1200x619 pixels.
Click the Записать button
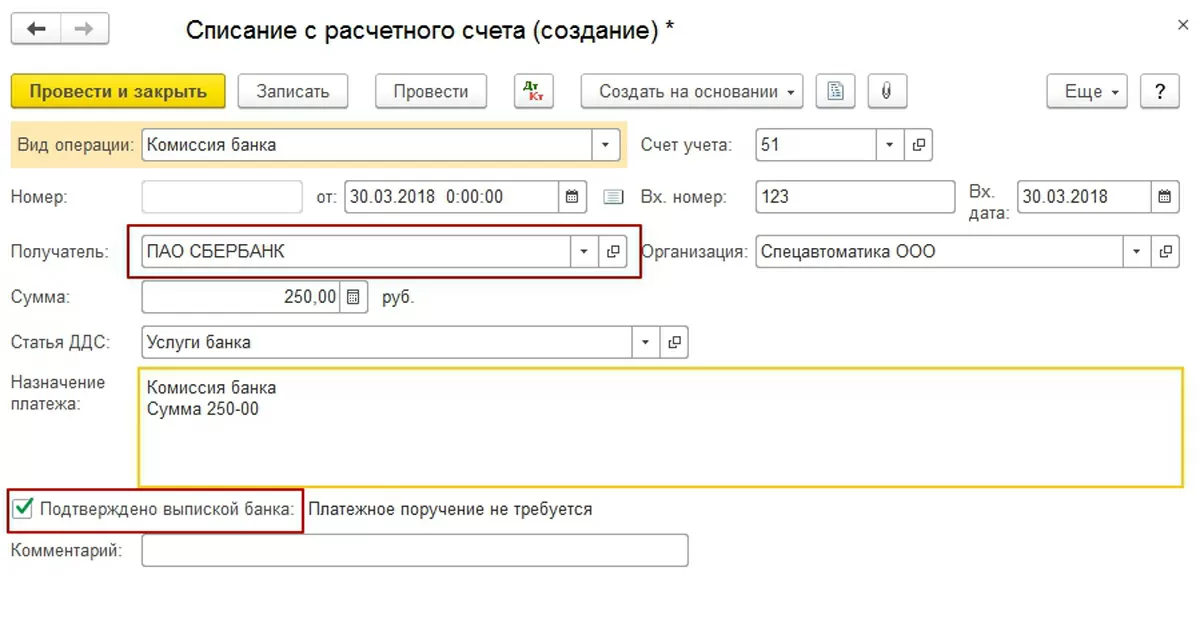click(x=293, y=91)
